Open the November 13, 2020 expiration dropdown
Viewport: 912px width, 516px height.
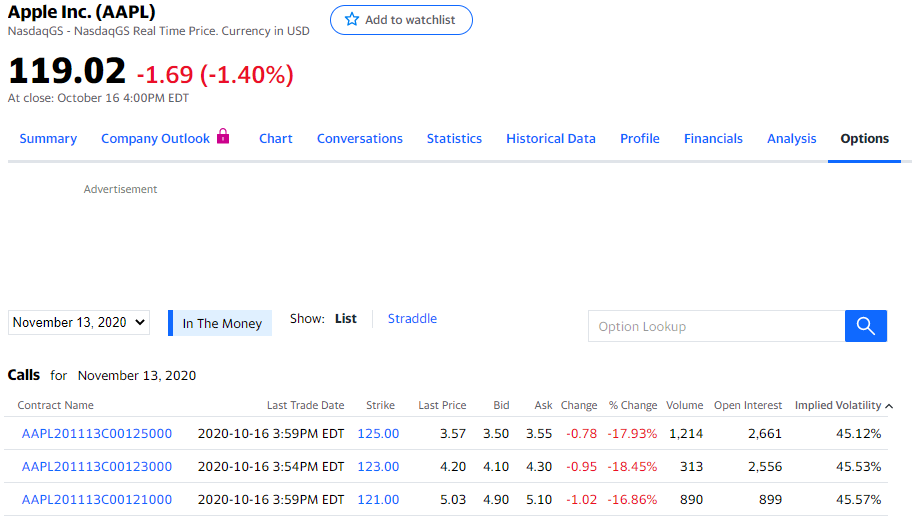pyautogui.click(x=79, y=323)
